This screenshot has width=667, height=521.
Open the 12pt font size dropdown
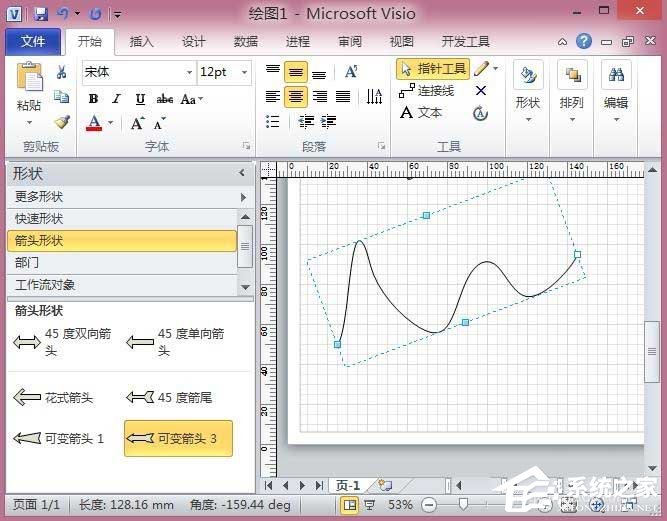pos(245,72)
